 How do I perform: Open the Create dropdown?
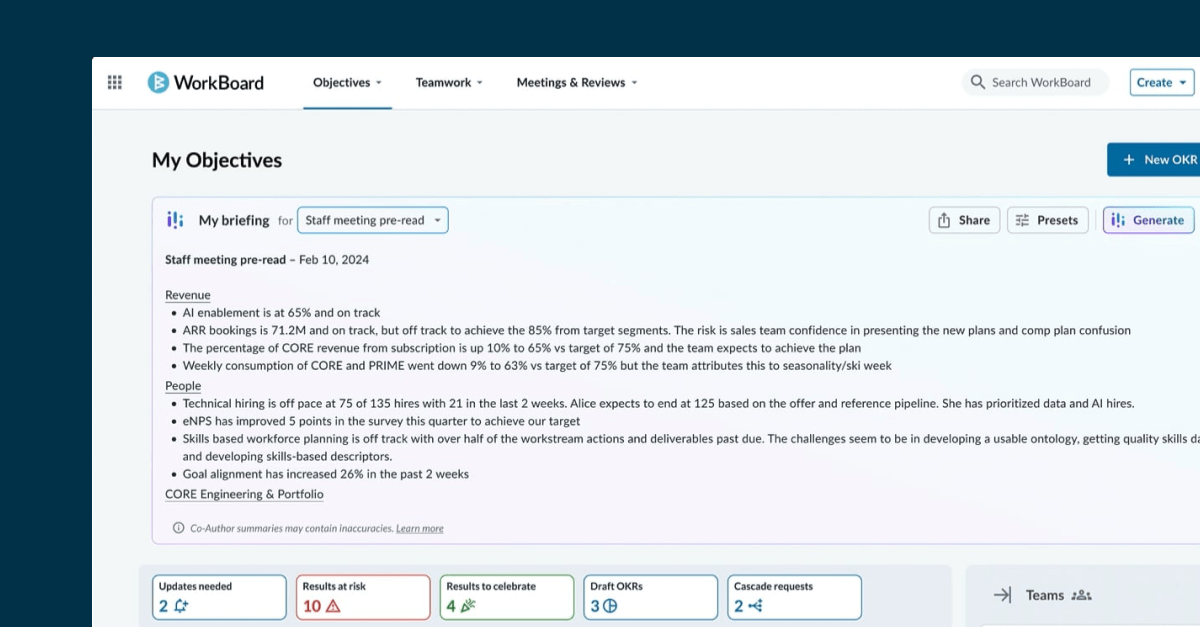point(1162,83)
